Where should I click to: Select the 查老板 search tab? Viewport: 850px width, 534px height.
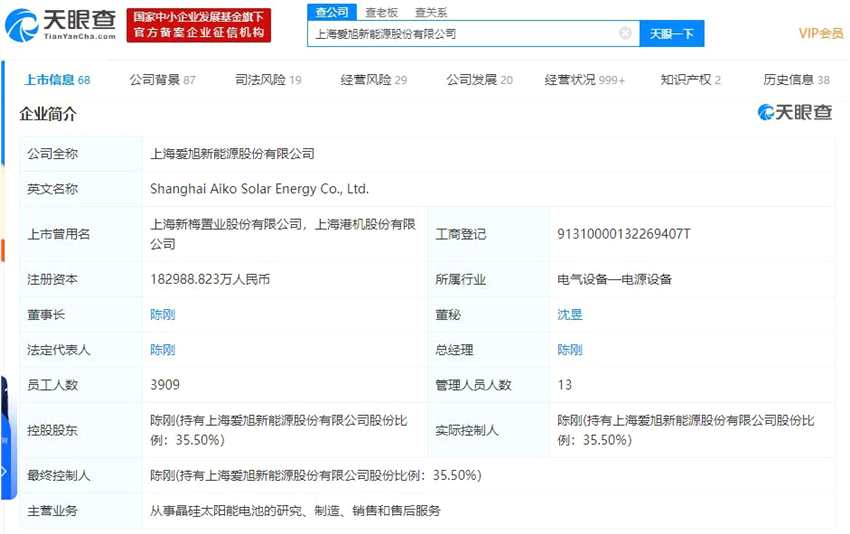[381, 12]
